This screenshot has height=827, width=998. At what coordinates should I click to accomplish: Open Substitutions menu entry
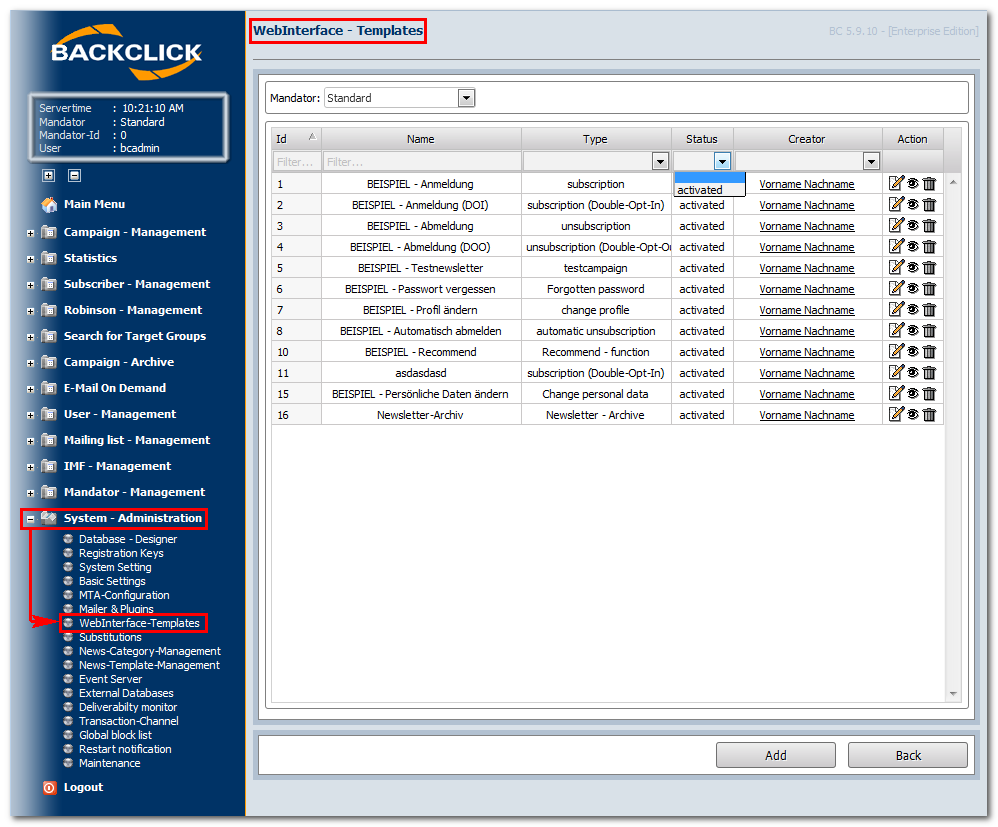point(110,637)
